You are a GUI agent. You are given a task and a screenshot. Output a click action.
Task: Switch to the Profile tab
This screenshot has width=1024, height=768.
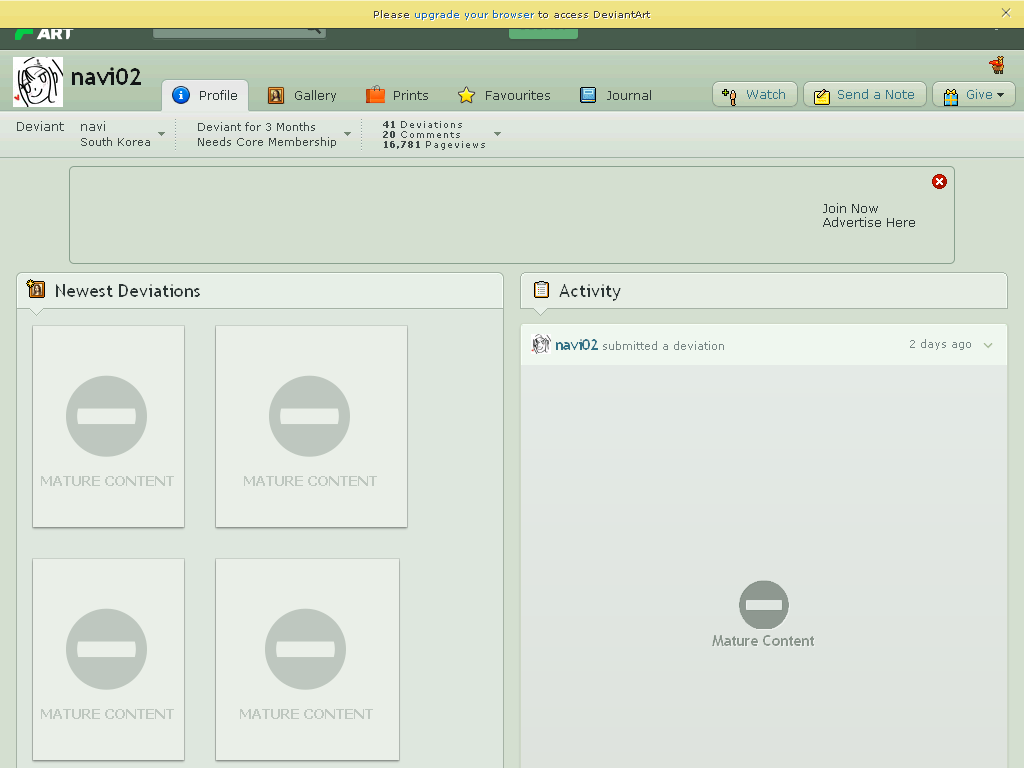click(x=205, y=95)
